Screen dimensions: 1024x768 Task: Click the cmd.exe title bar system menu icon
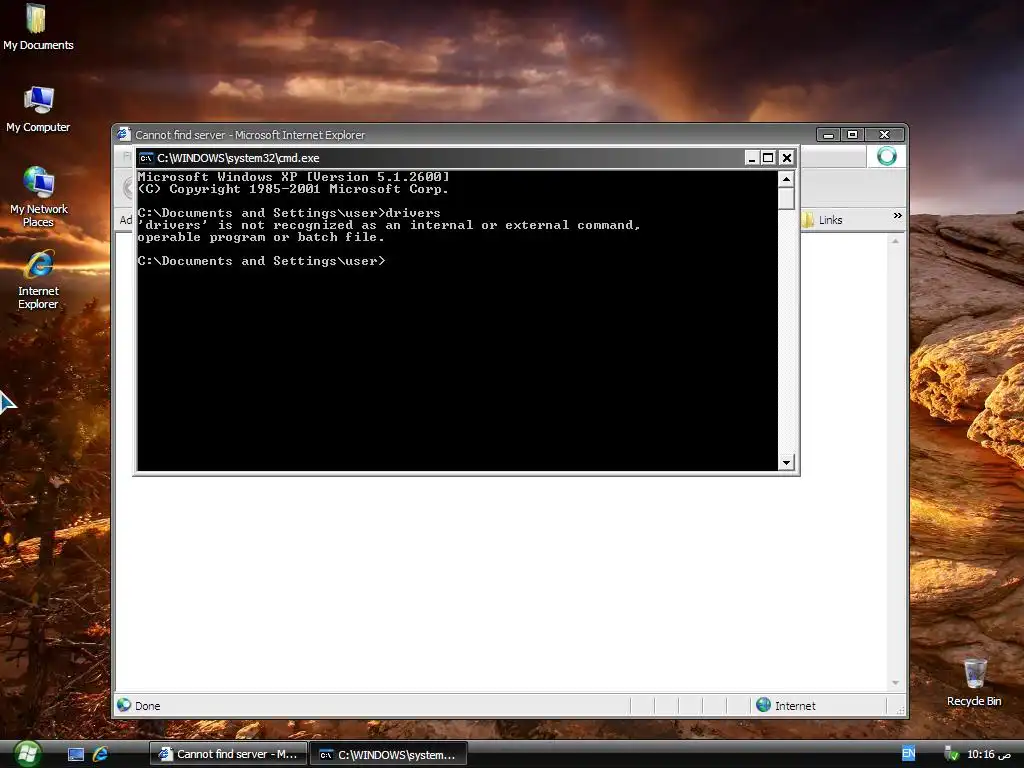click(x=146, y=158)
